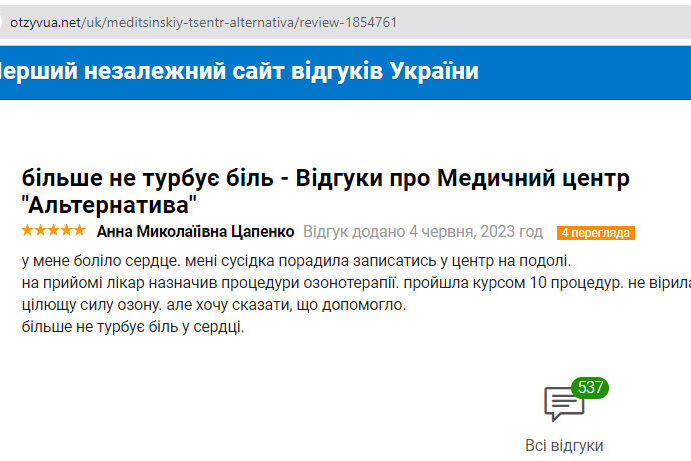Screen dimensions: 691x461
Task: Click the fifth and last rating star
Action: pyautogui.click(x=79, y=231)
